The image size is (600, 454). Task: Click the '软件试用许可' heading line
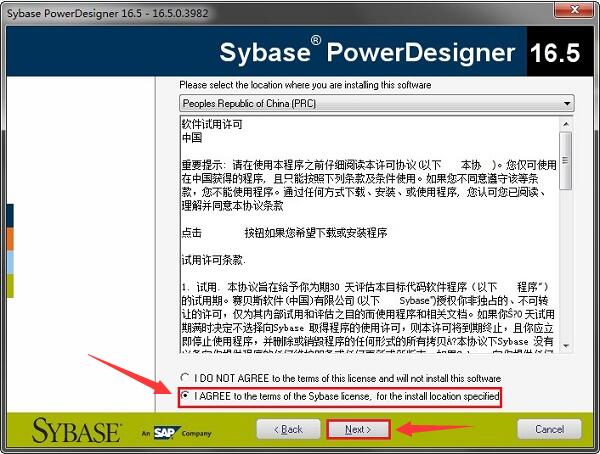(212, 124)
